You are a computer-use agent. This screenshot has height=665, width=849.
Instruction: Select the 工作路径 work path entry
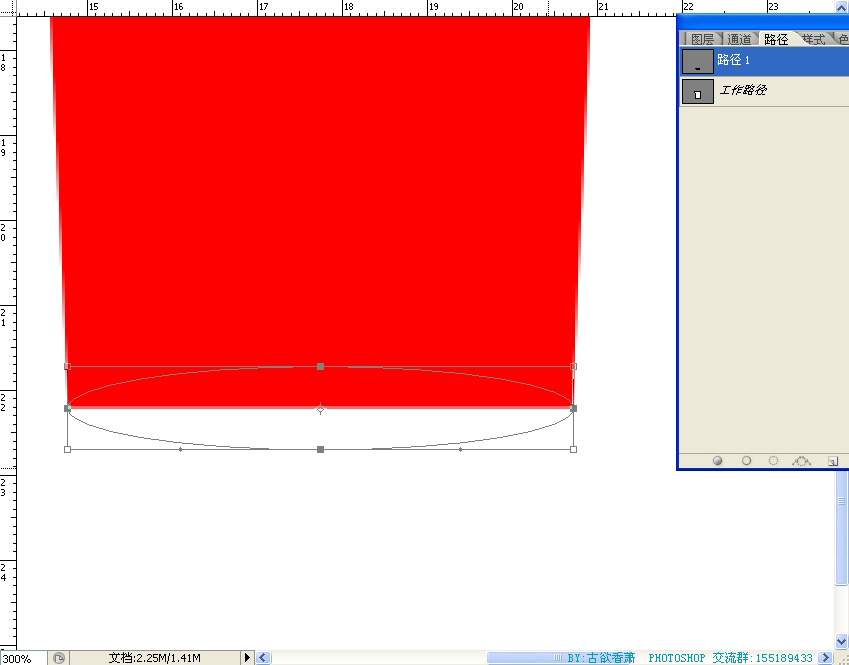pos(764,91)
